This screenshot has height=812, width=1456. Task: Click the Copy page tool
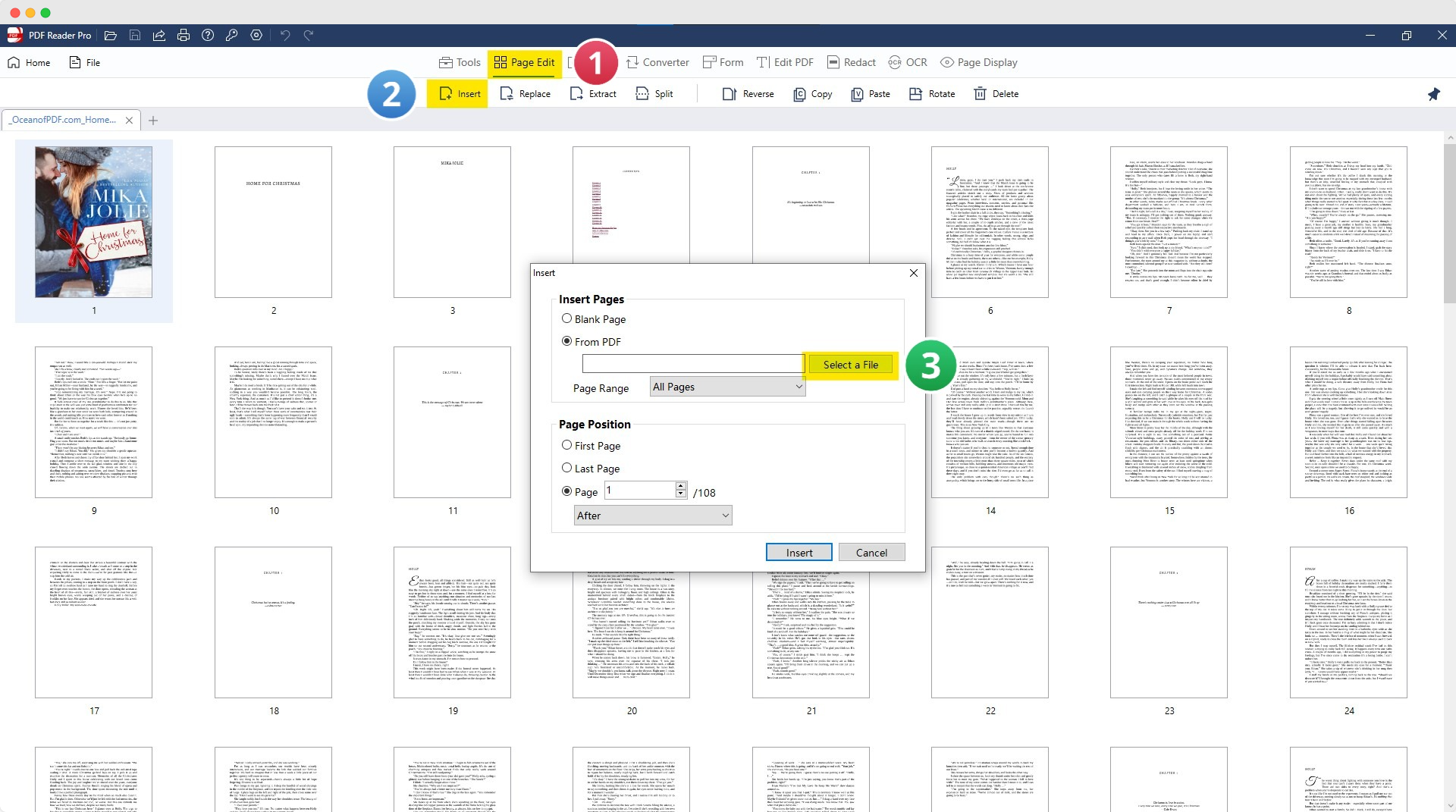click(812, 94)
